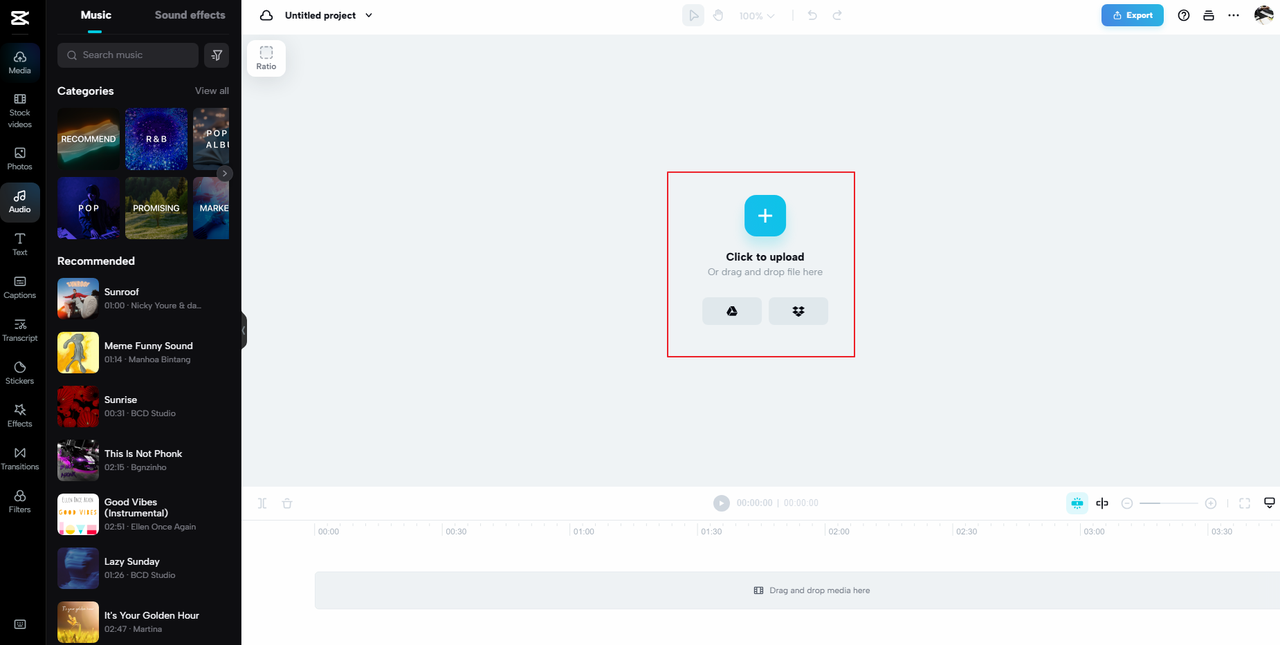Select the Music tab

96,15
